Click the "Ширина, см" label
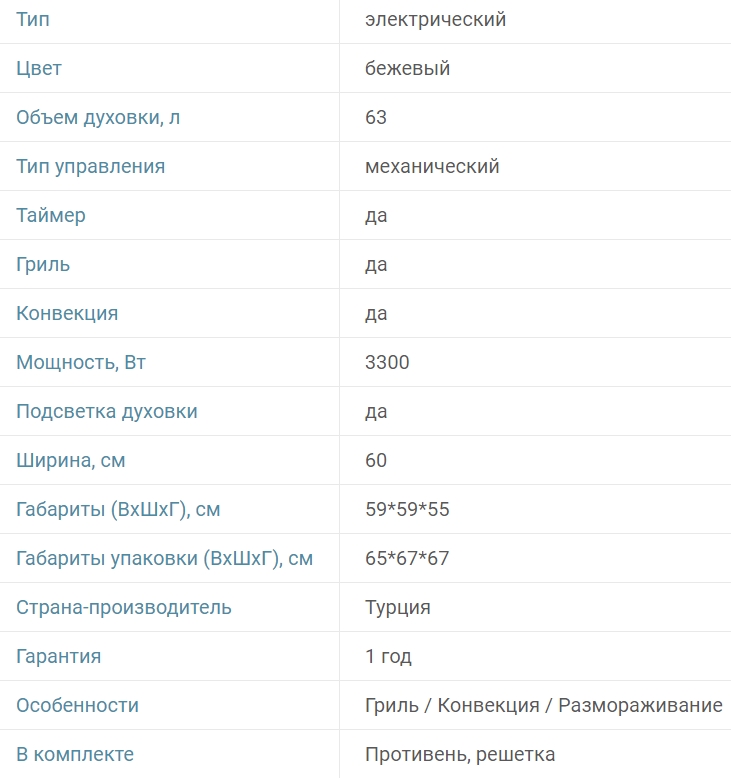731x778 pixels. [x=71, y=461]
